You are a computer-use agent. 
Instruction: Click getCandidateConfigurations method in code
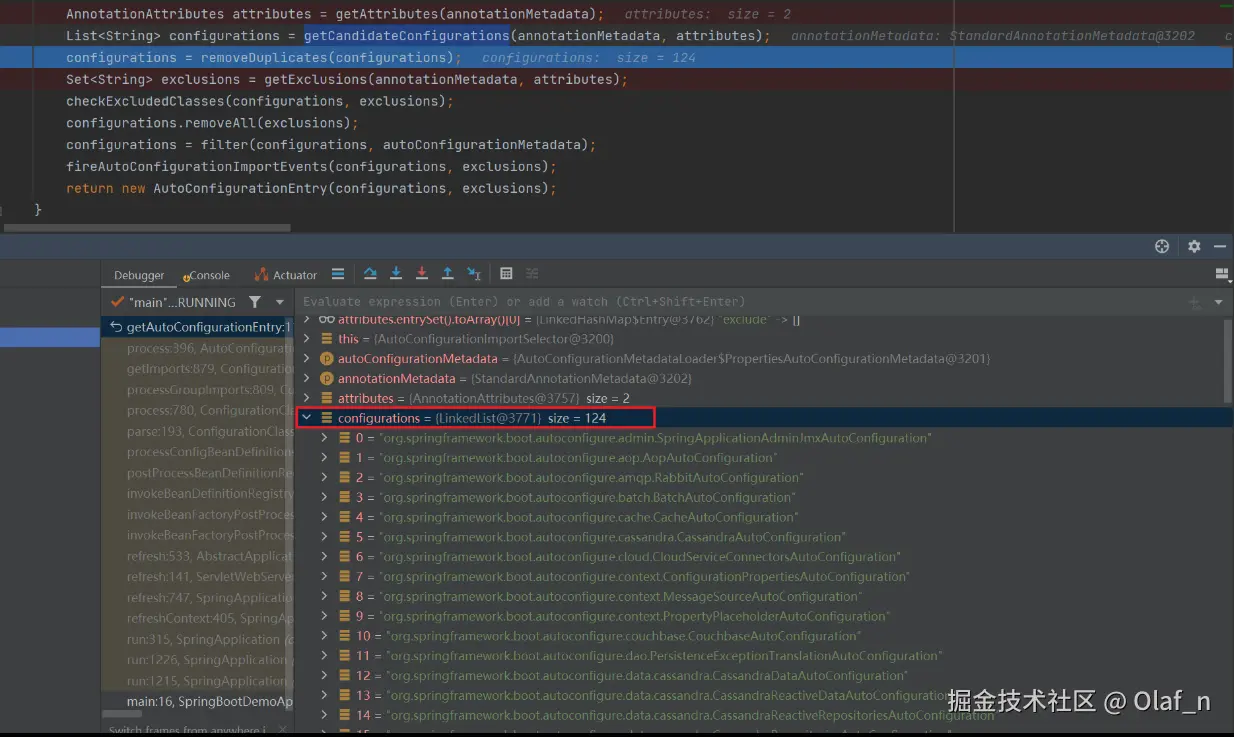[407, 36]
